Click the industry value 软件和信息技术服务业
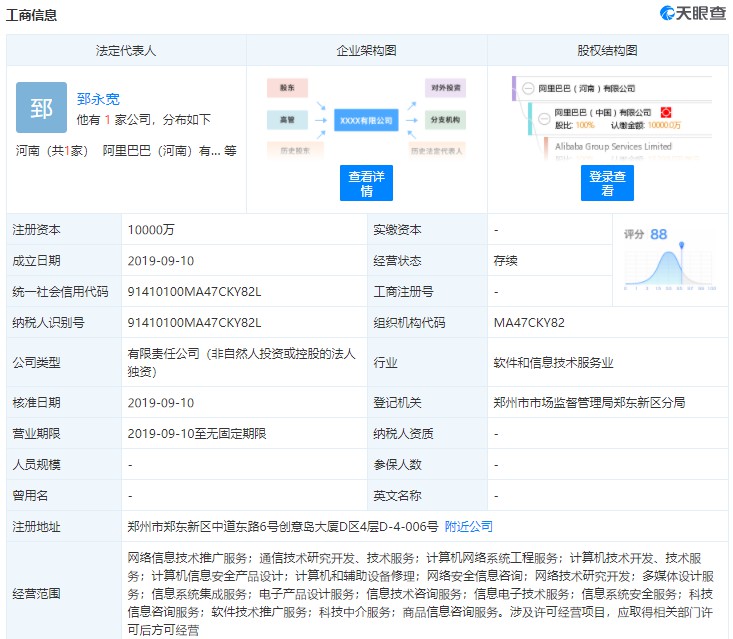Screen dimensions: 733x639 pos(553,362)
